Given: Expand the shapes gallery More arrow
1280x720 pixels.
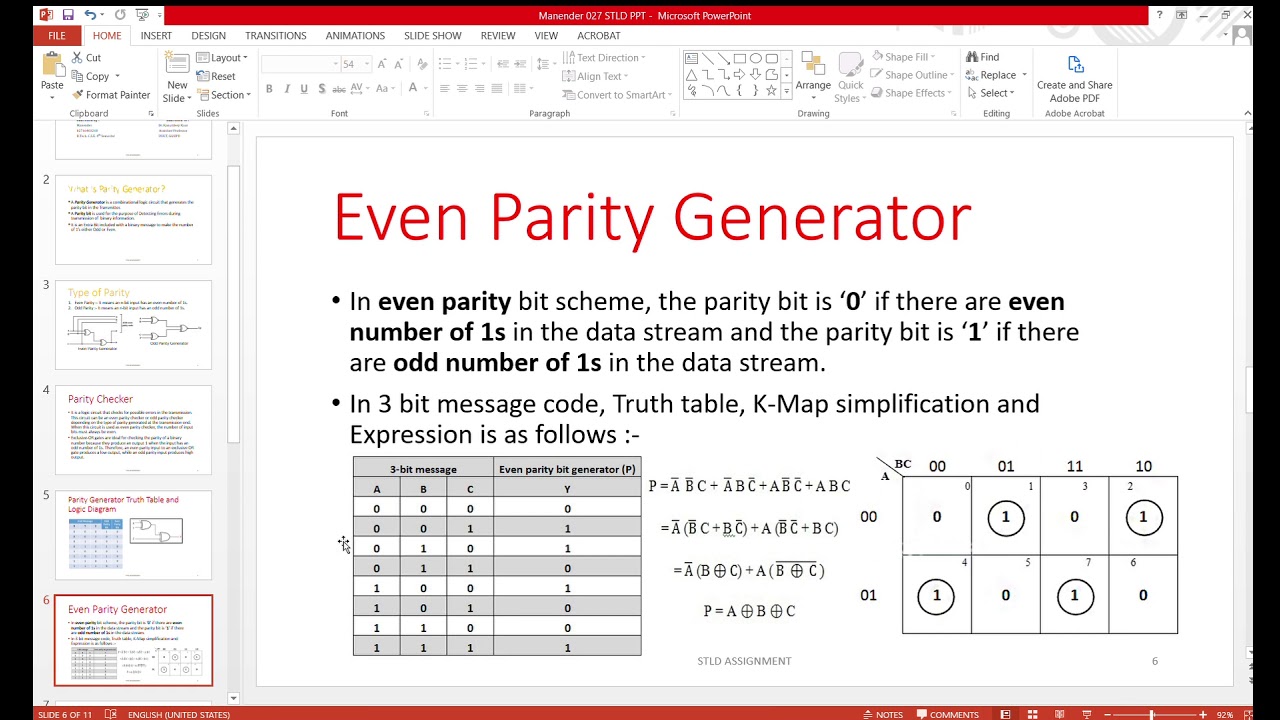Looking at the screenshot, I should point(787,91).
